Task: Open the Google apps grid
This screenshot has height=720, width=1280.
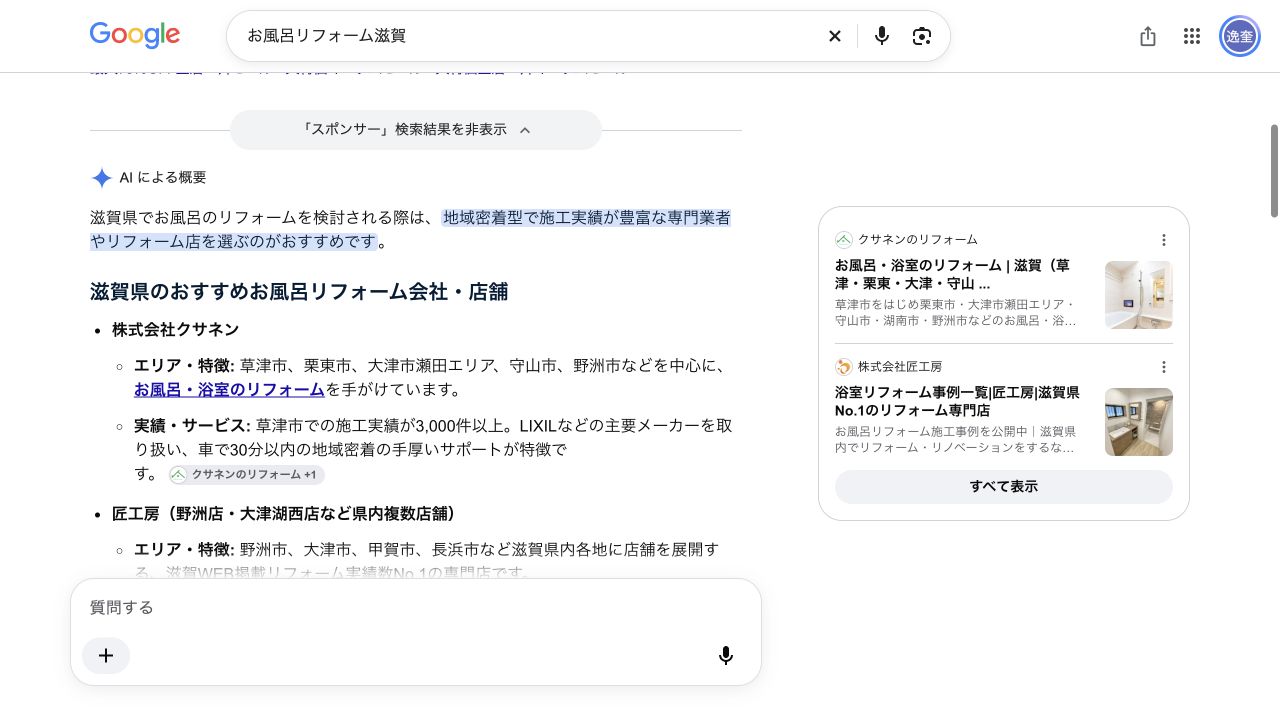Action: (1192, 36)
